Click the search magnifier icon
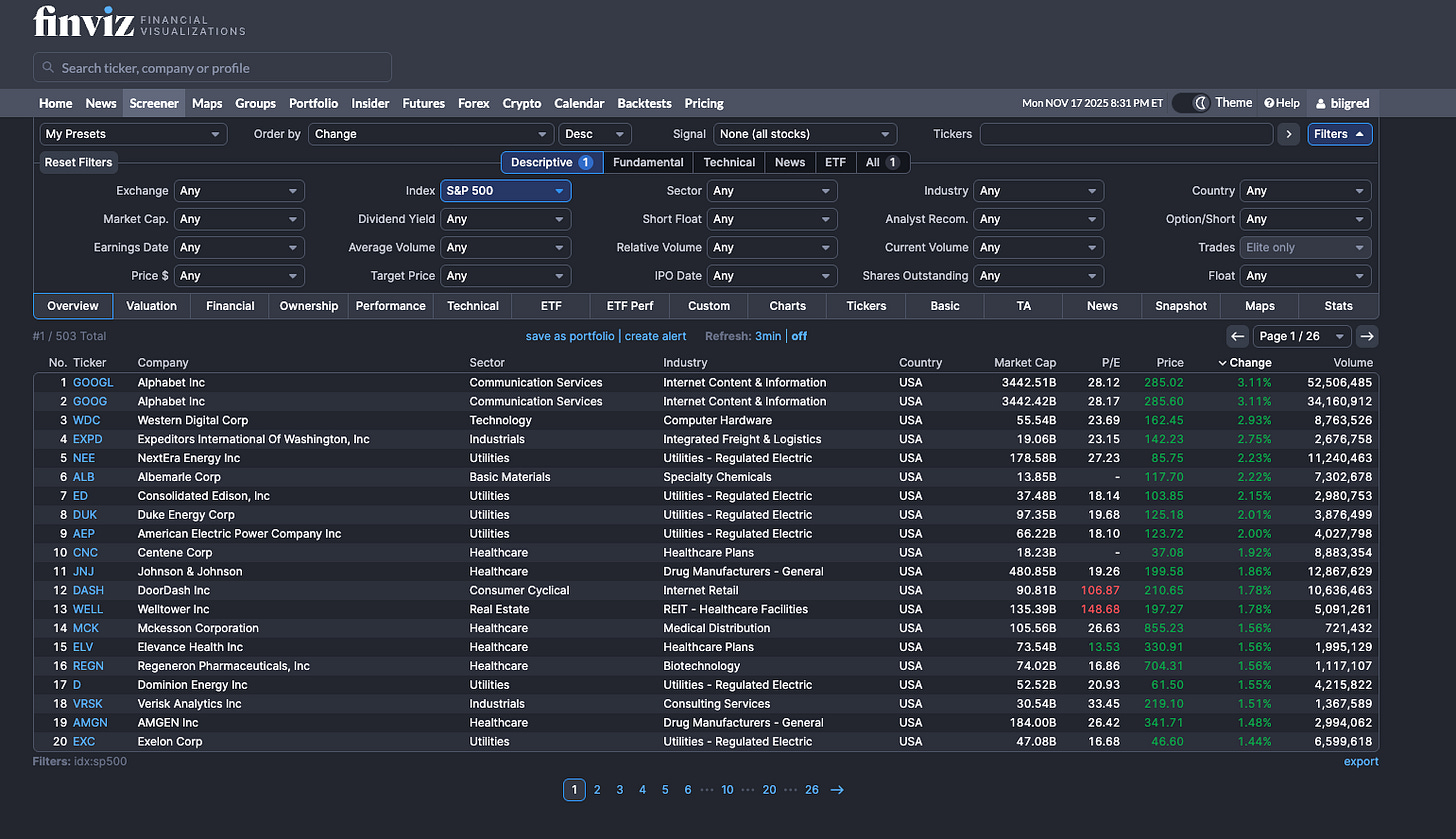The image size is (1456, 839). click(48, 68)
